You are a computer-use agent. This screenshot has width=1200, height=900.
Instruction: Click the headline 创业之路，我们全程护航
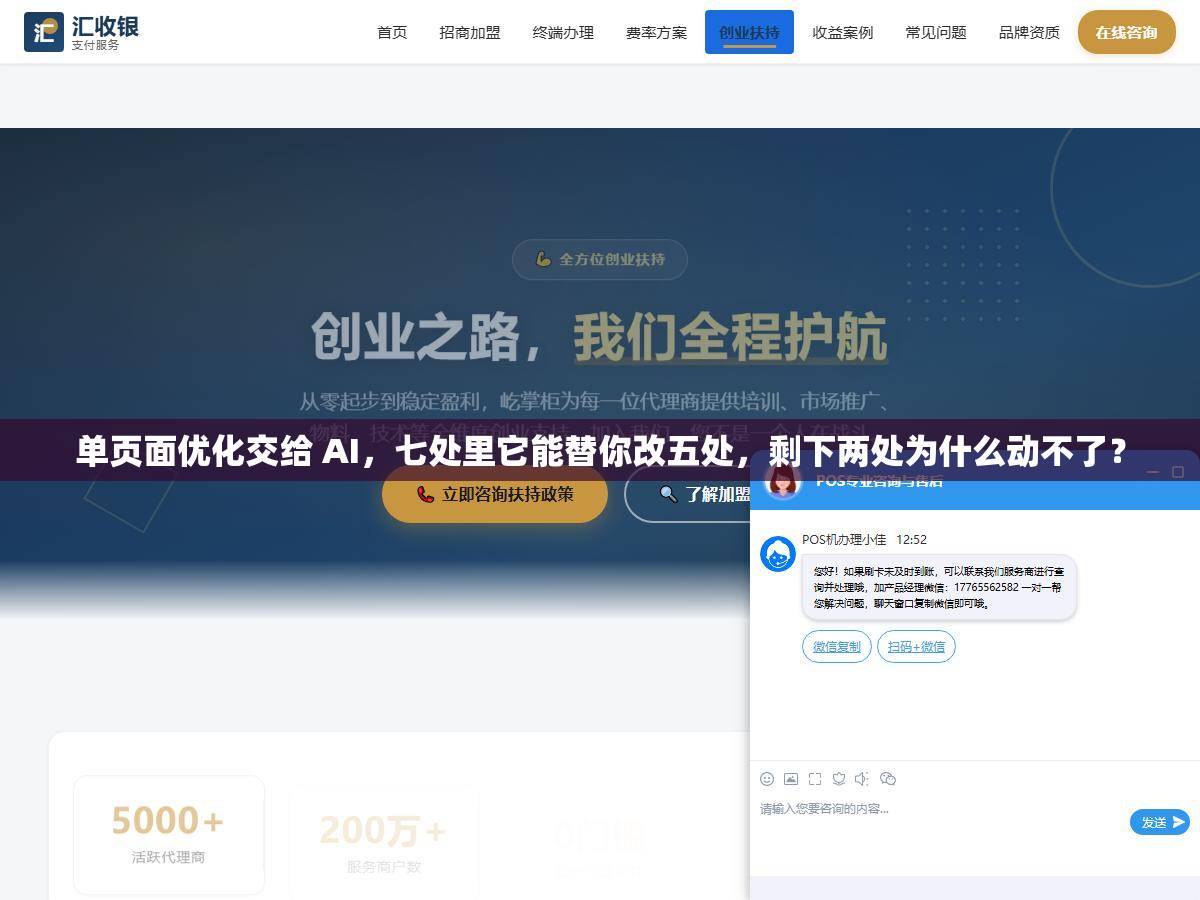599,337
